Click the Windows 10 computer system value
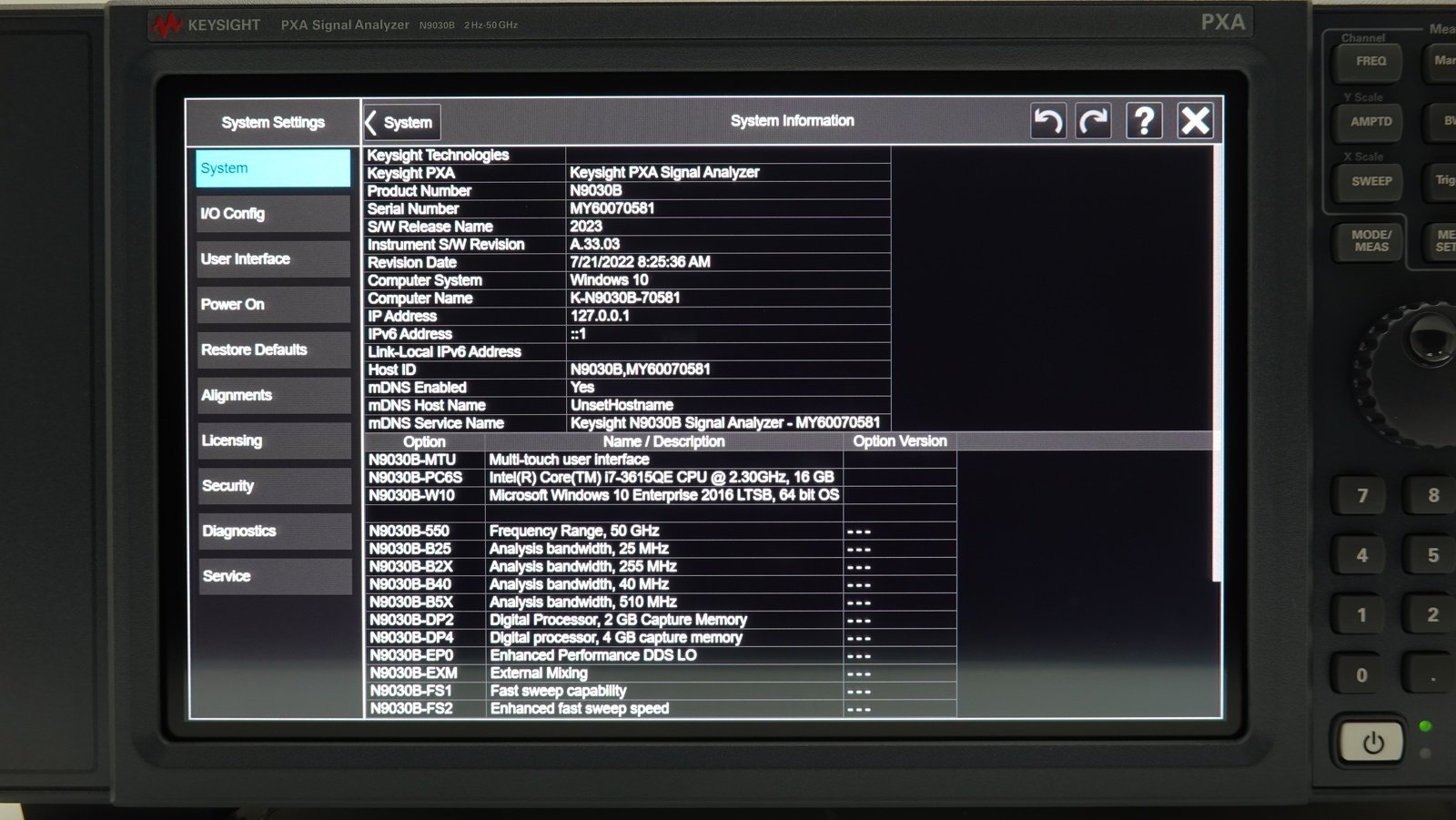This screenshot has height=820, width=1456. pyautogui.click(x=609, y=279)
